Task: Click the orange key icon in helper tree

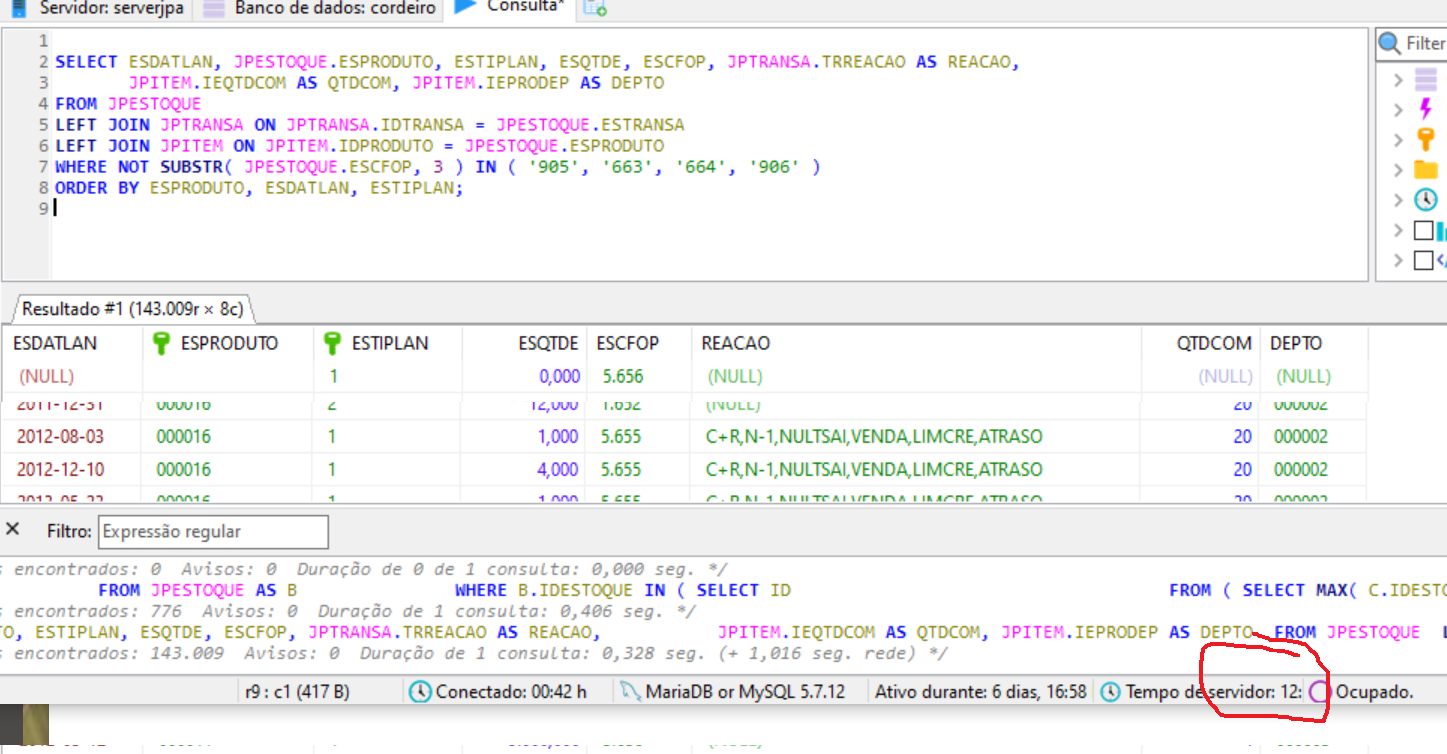Action: click(1426, 140)
